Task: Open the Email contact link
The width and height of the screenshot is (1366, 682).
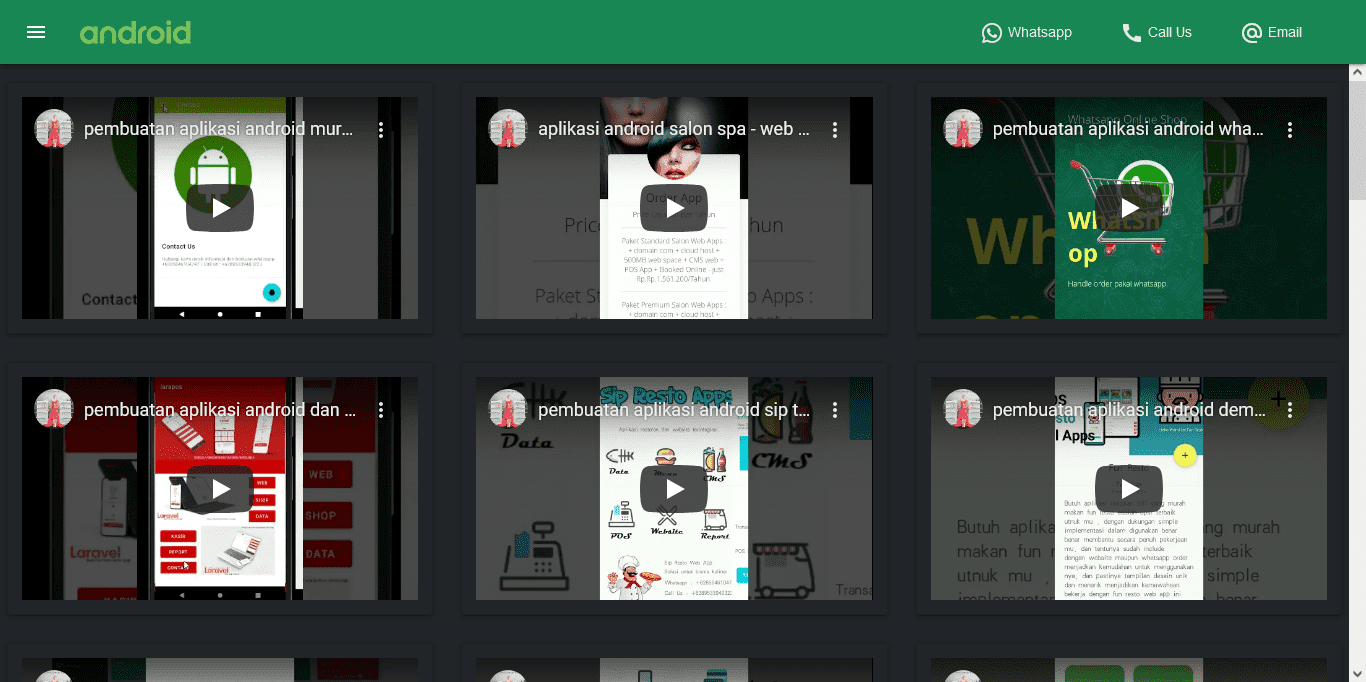Action: point(1272,32)
